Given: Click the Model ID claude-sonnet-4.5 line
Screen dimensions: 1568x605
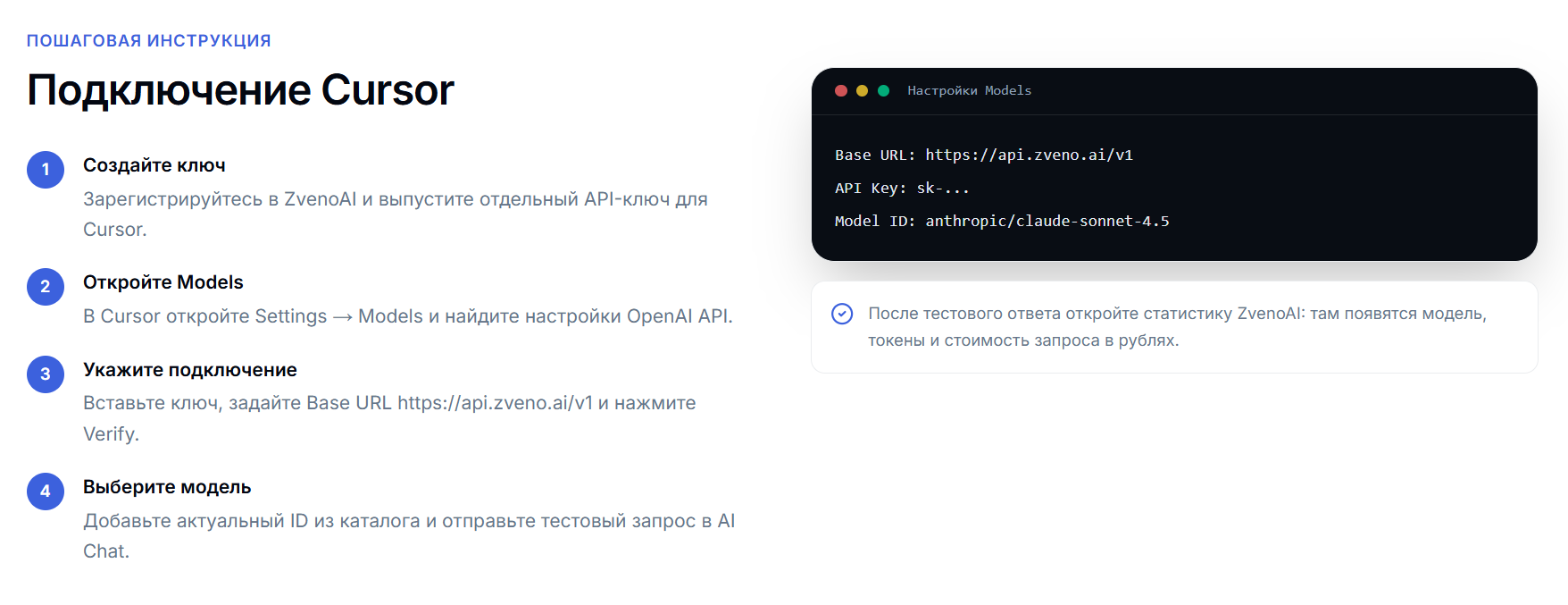Looking at the screenshot, I should click(x=1002, y=221).
